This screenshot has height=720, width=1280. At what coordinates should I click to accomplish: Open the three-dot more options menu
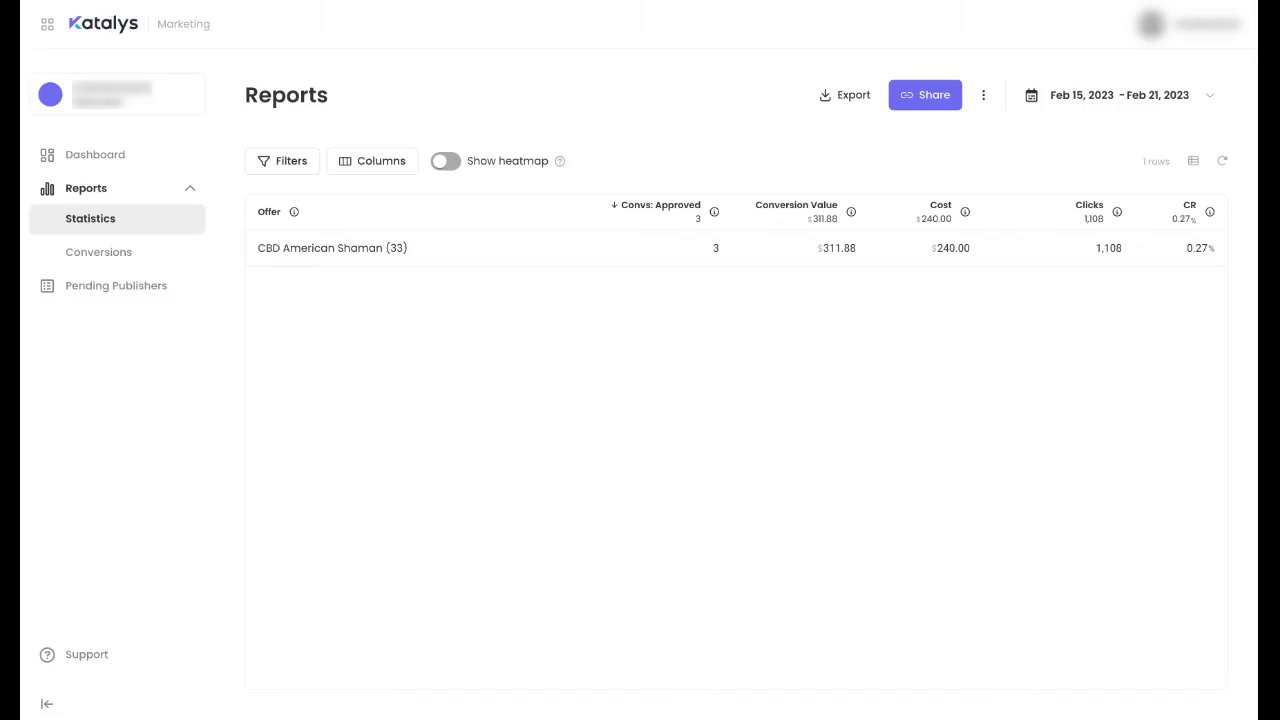[x=983, y=95]
